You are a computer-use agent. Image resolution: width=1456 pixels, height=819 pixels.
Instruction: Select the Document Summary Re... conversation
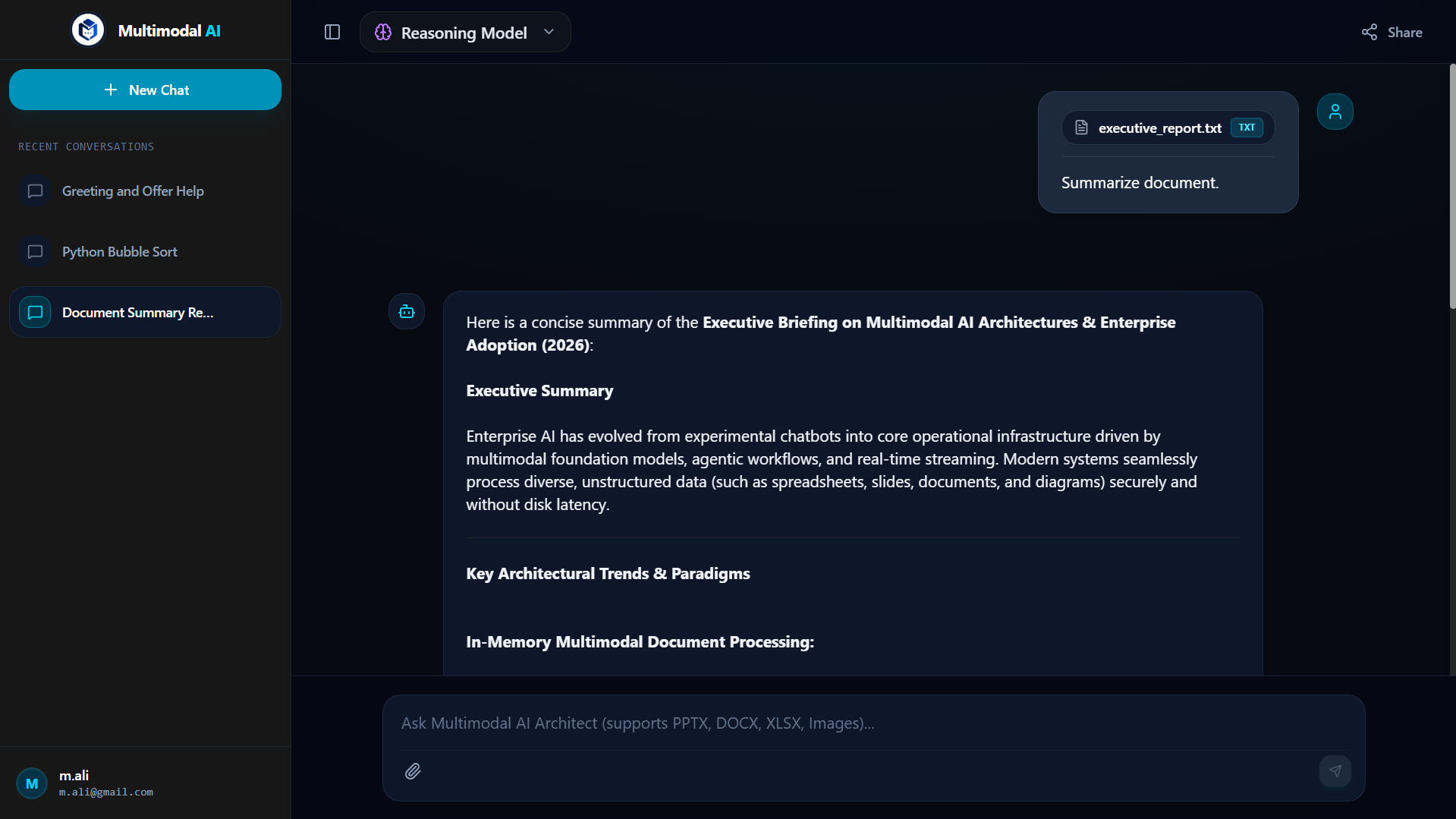(145, 312)
